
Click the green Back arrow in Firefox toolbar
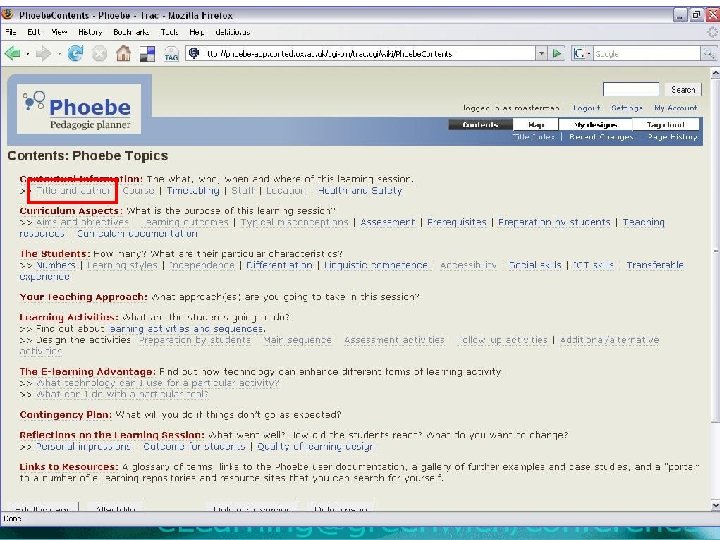point(12,54)
